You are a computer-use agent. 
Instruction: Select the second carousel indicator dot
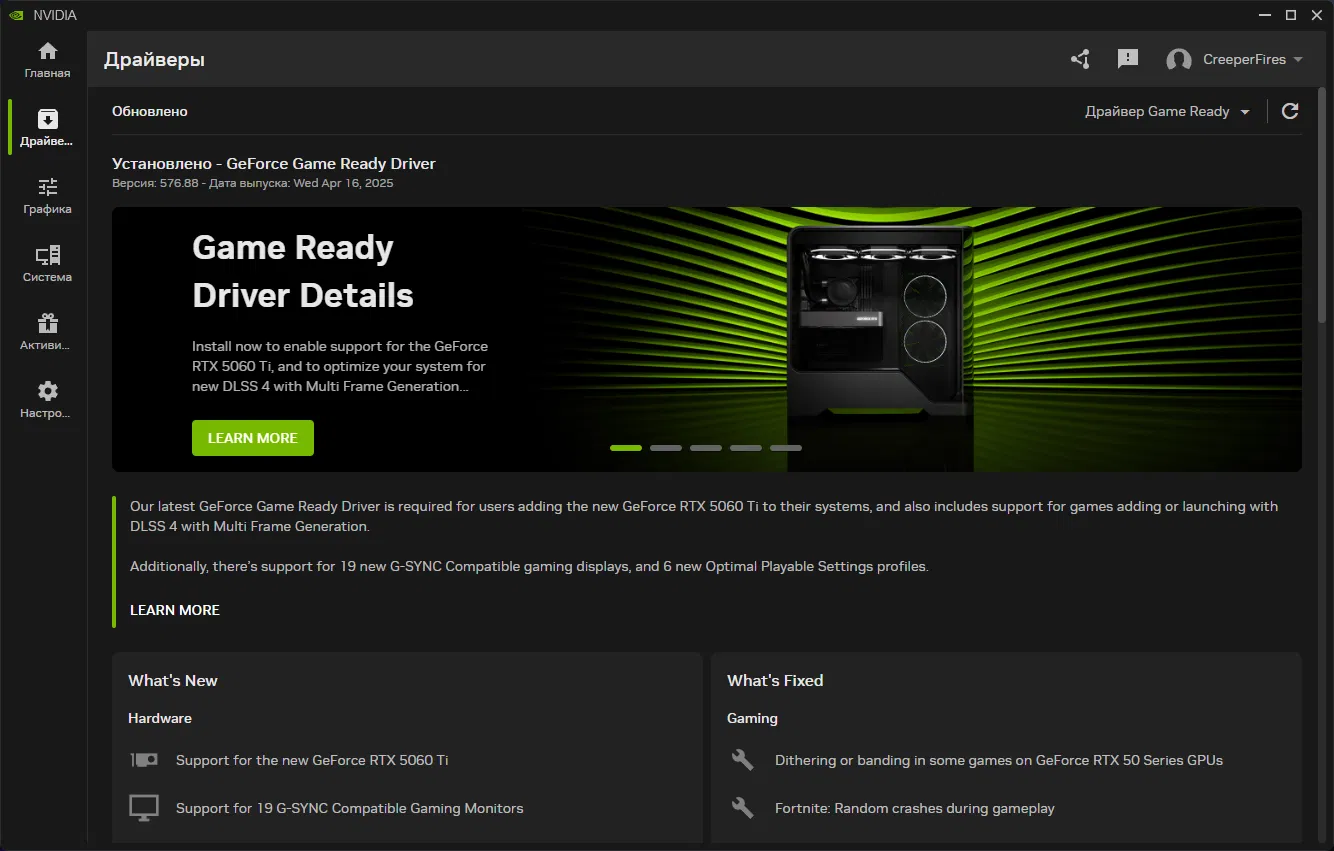pos(666,447)
